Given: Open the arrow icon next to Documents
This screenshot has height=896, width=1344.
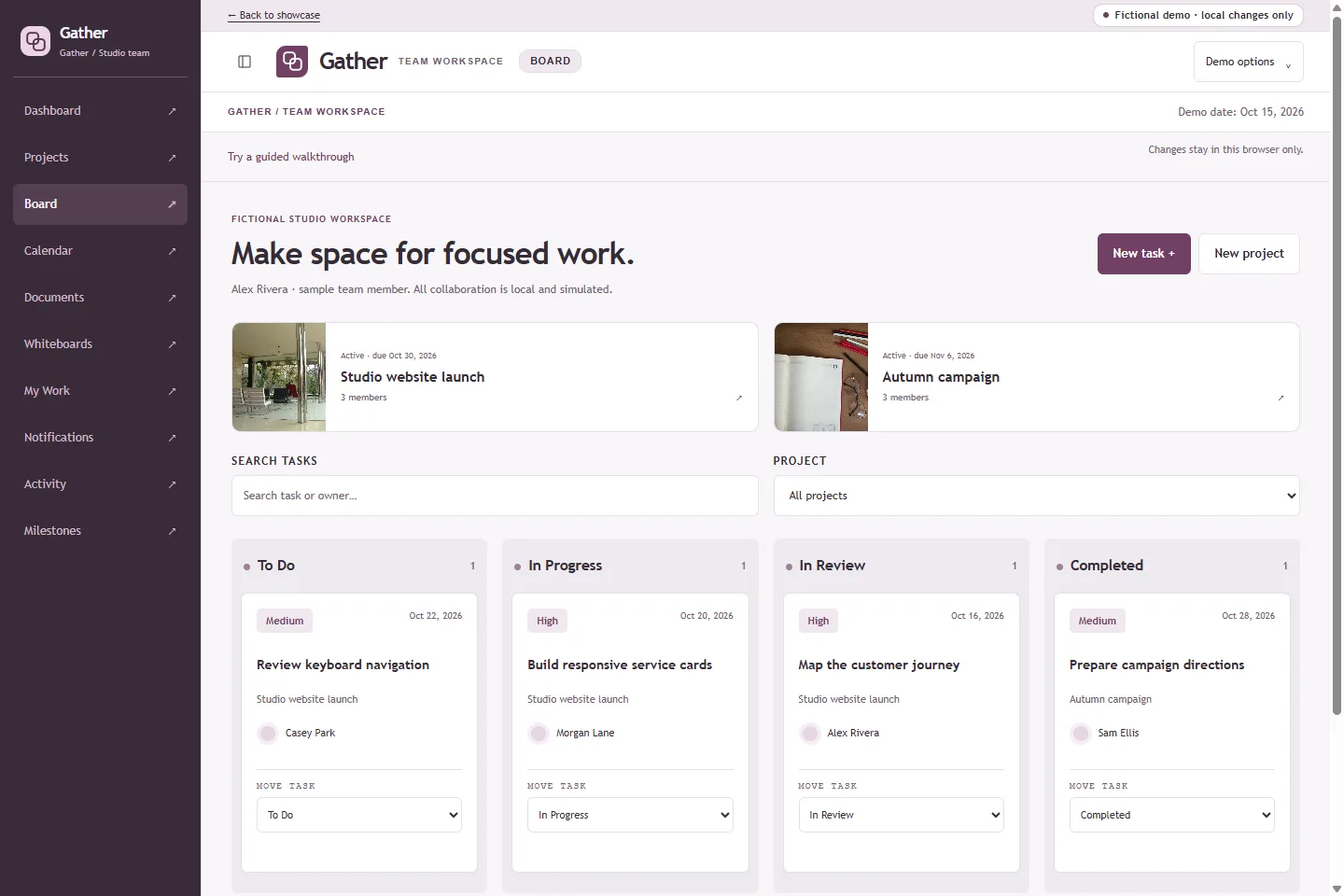Looking at the screenshot, I should tap(172, 298).
